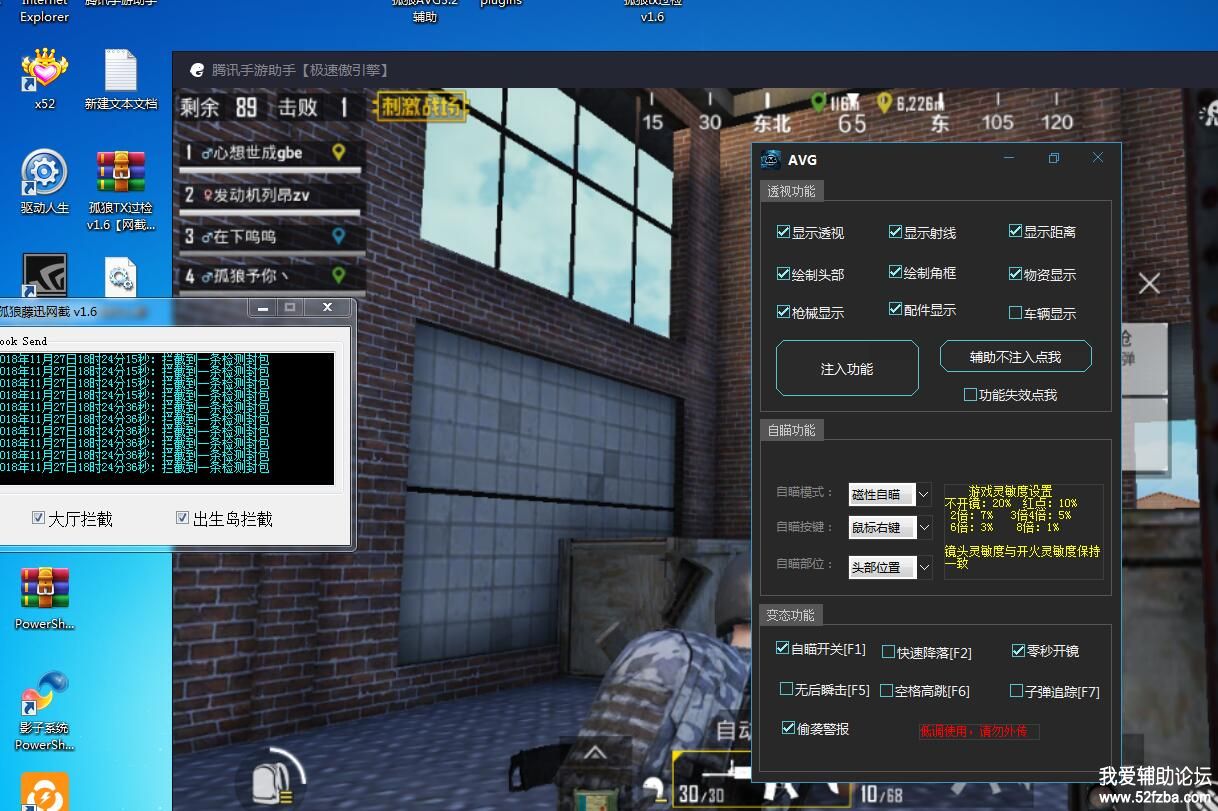The image size is (1218, 811).
Task: Click teammate 在下呜呜 location marker
Action: (338, 236)
